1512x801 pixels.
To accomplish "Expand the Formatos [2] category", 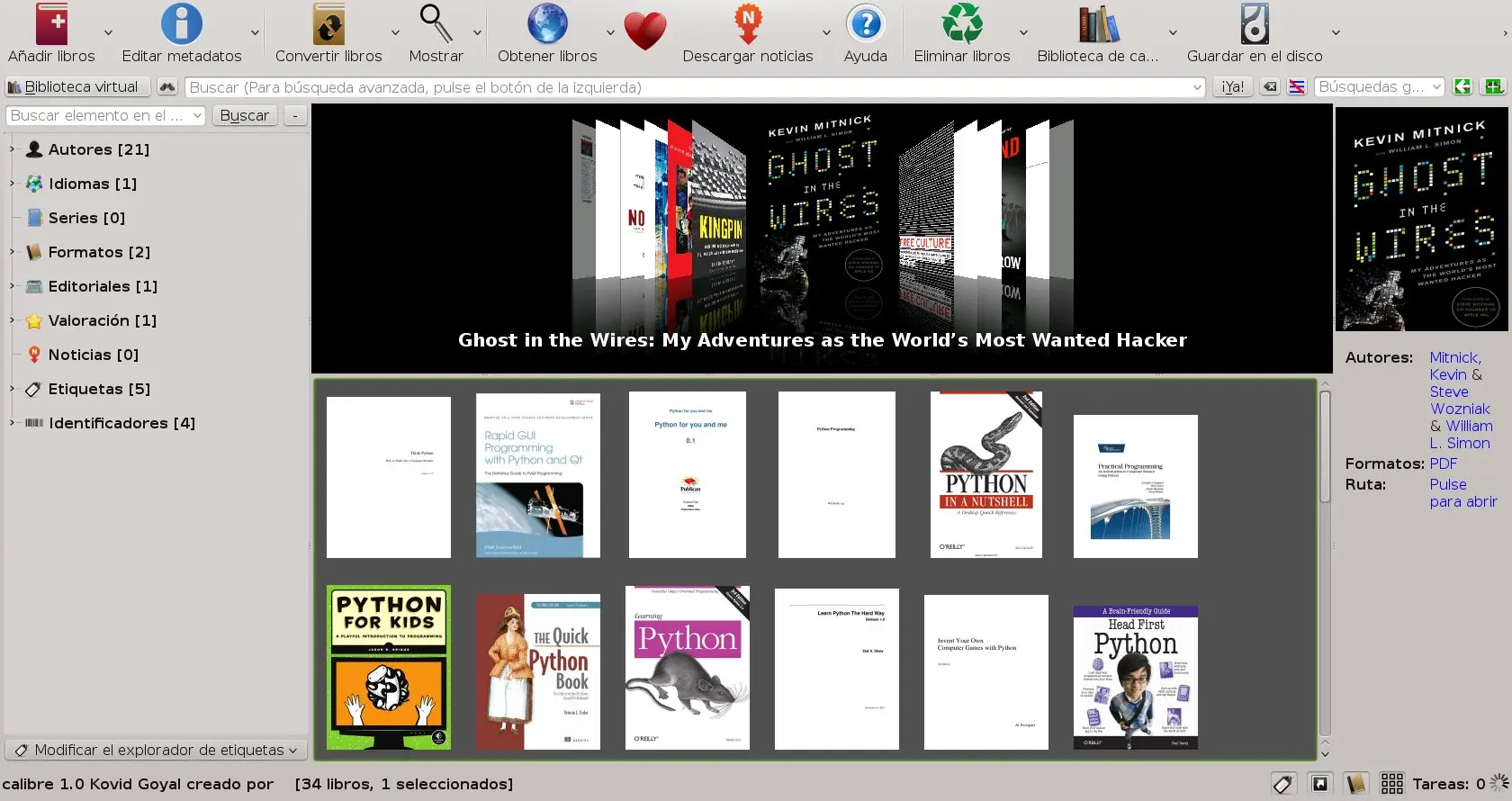I will point(12,252).
